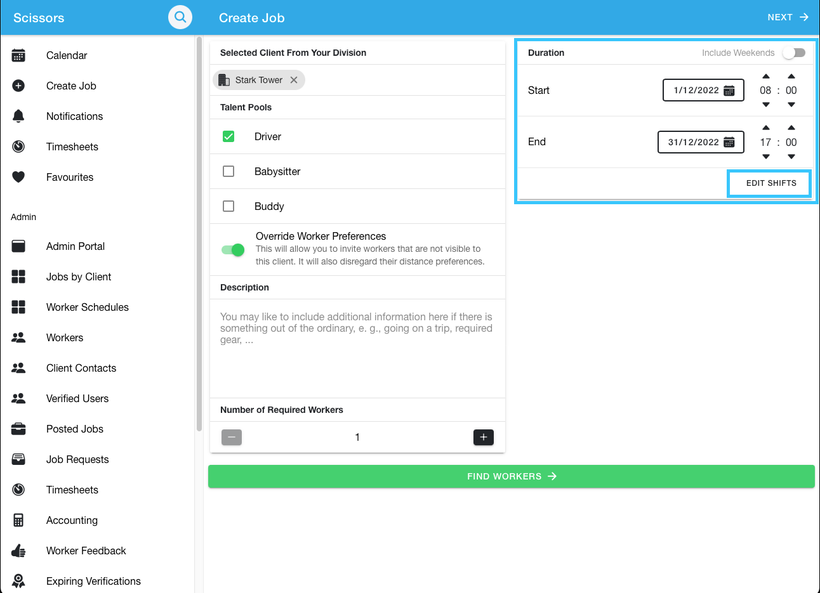Toggle the Include Weekends switch

(793, 53)
